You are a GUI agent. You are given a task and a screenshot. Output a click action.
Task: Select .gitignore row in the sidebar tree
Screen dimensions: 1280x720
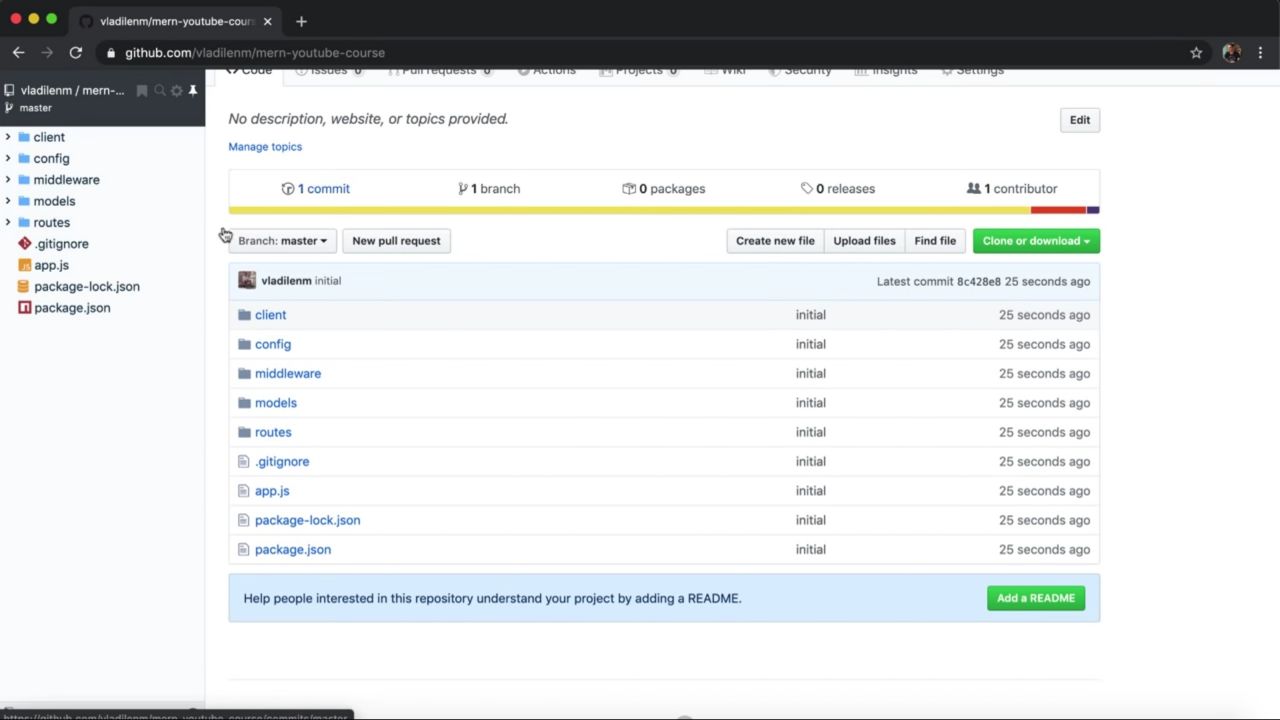[x=102, y=243]
